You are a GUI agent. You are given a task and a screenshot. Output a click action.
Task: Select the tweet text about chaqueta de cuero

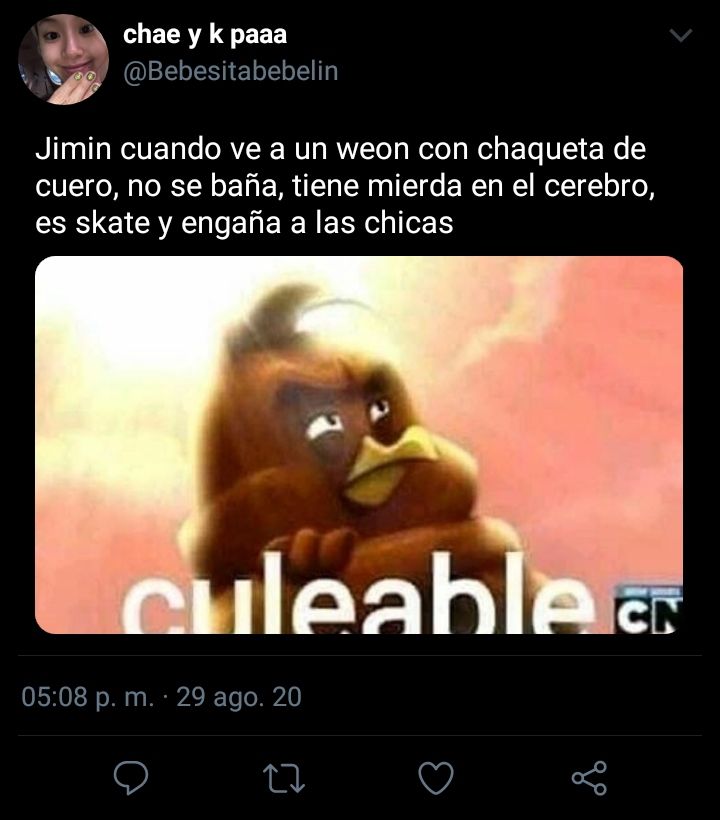coord(345,186)
